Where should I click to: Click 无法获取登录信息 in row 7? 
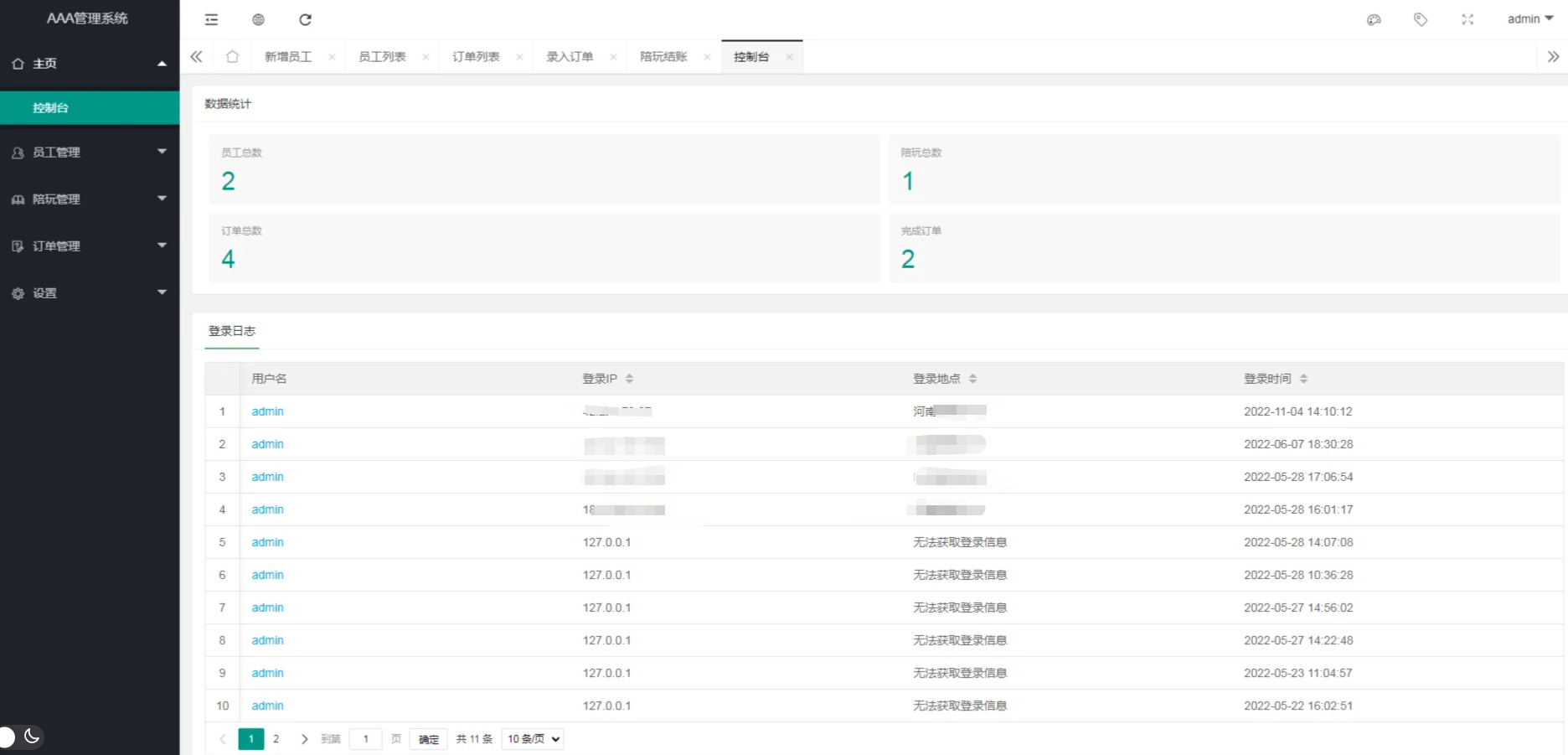point(960,608)
